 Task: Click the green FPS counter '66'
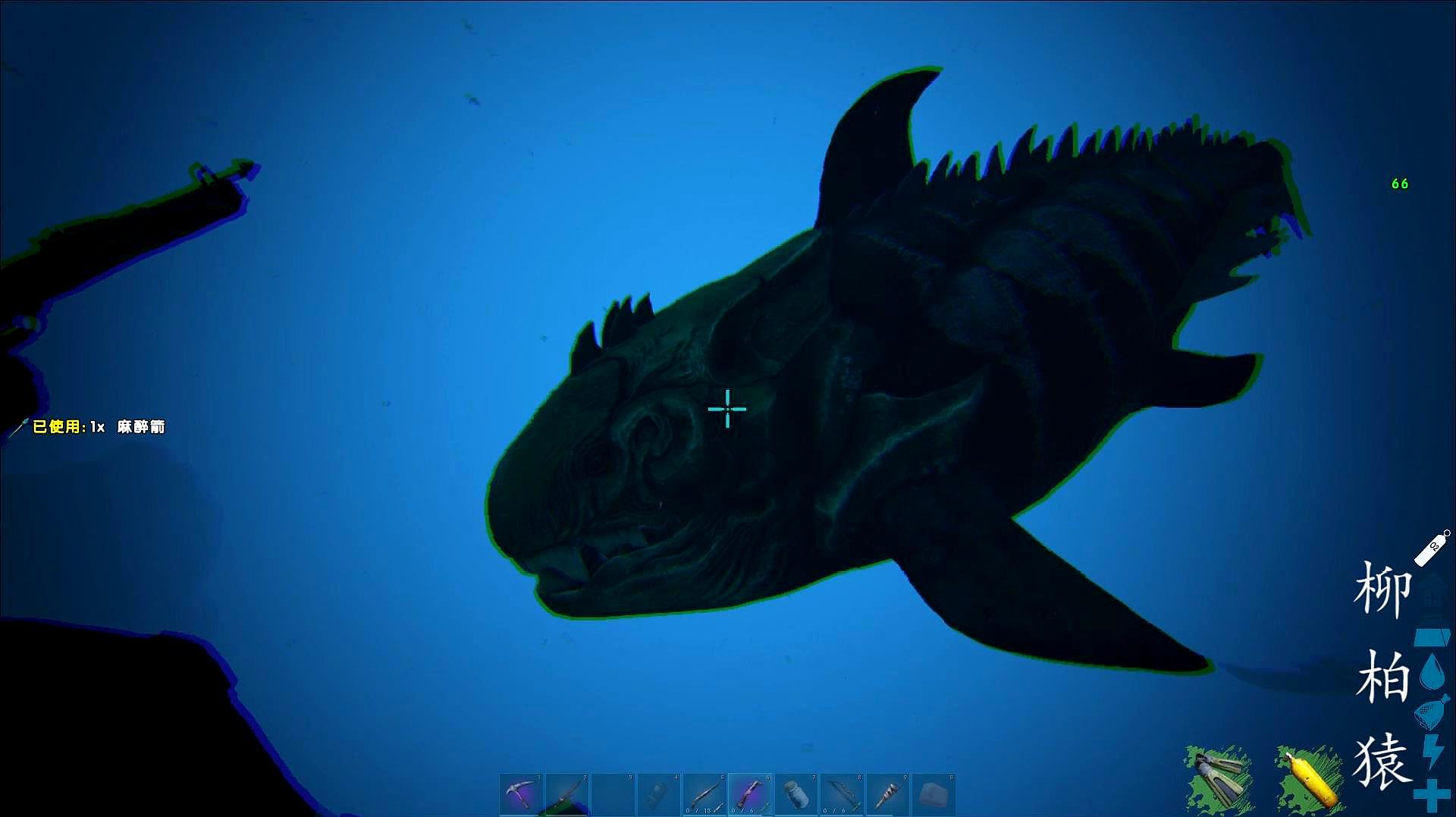(x=1400, y=184)
